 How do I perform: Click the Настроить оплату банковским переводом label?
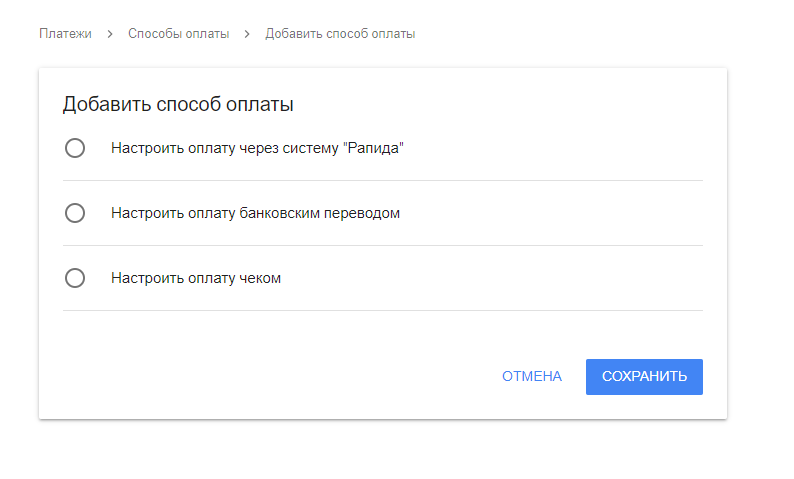[255, 213]
